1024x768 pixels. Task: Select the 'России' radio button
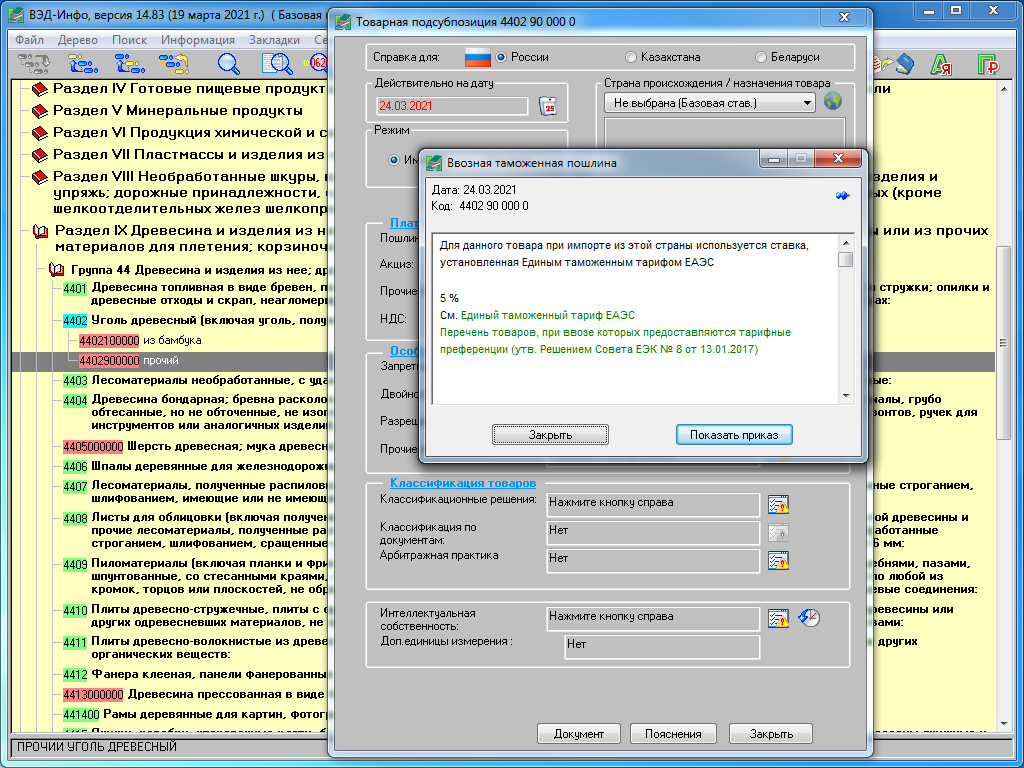[501, 57]
